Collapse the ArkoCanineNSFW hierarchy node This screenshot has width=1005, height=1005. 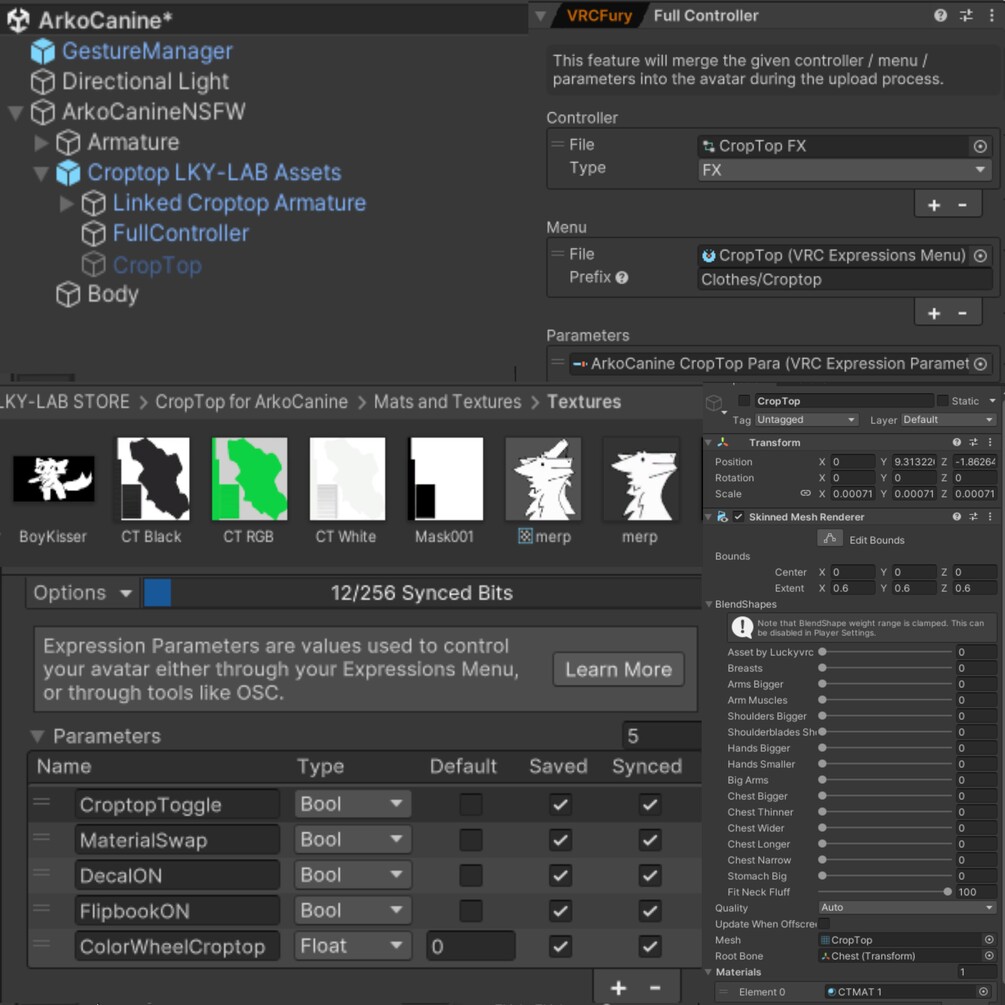coord(15,113)
